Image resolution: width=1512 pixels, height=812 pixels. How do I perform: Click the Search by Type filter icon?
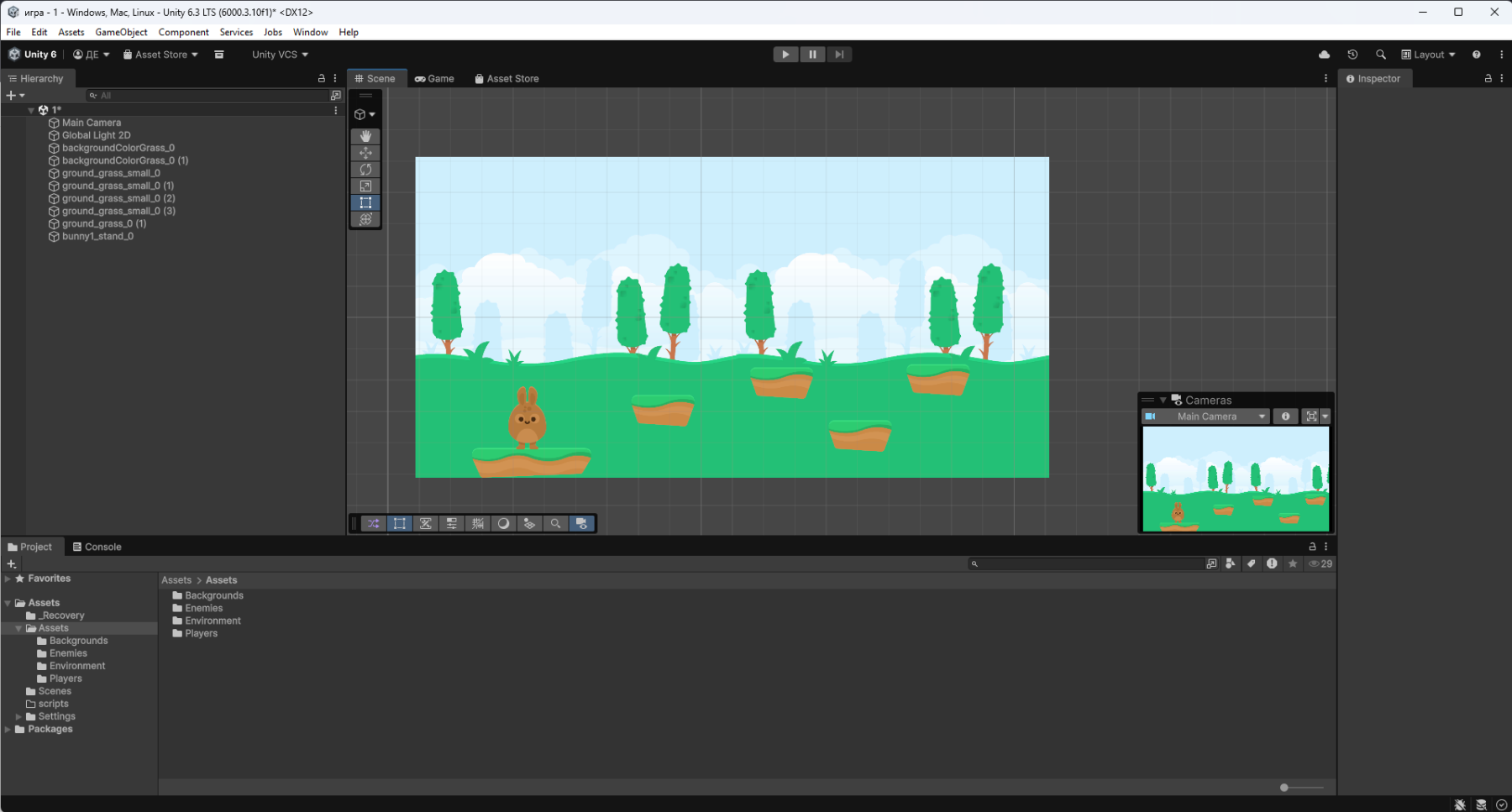[1231, 563]
